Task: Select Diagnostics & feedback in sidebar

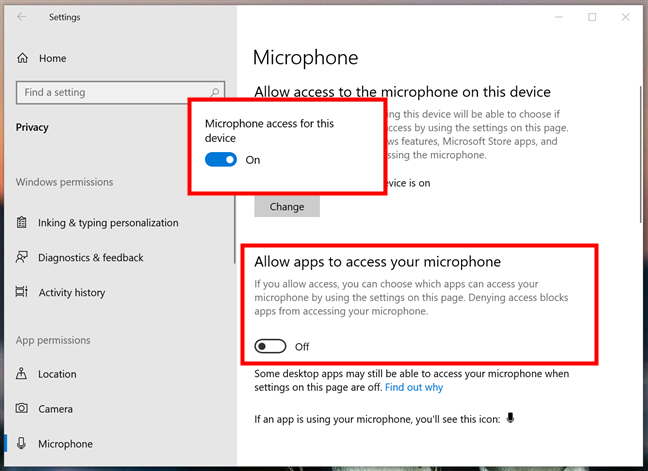Action: pyautogui.click(x=90, y=258)
